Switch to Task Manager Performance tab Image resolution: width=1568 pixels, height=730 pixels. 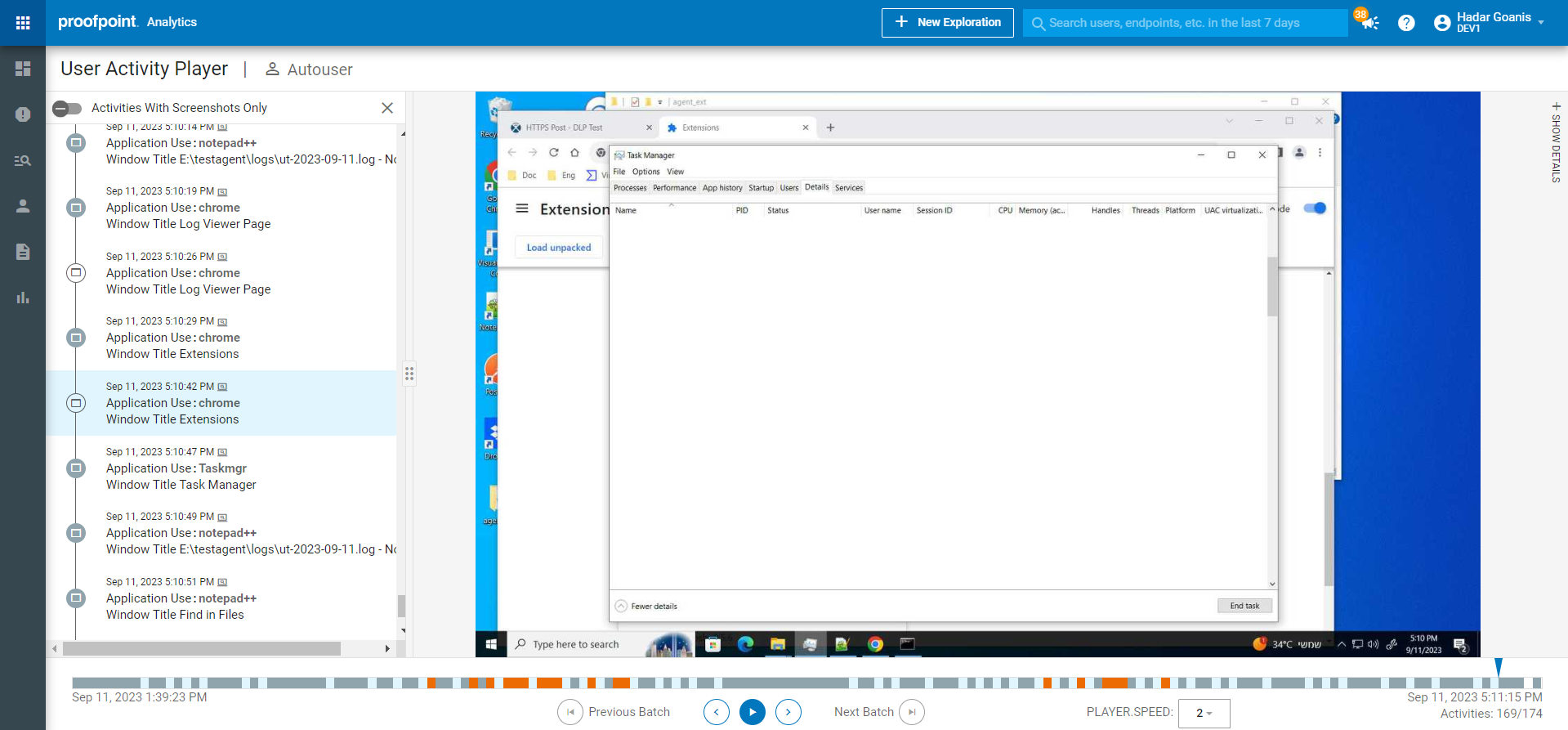(674, 188)
